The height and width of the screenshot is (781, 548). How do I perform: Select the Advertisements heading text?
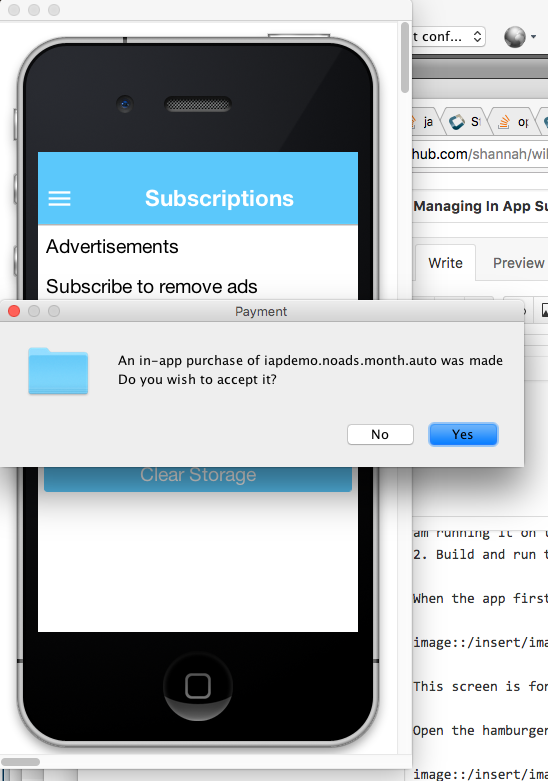(x=112, y=247)
